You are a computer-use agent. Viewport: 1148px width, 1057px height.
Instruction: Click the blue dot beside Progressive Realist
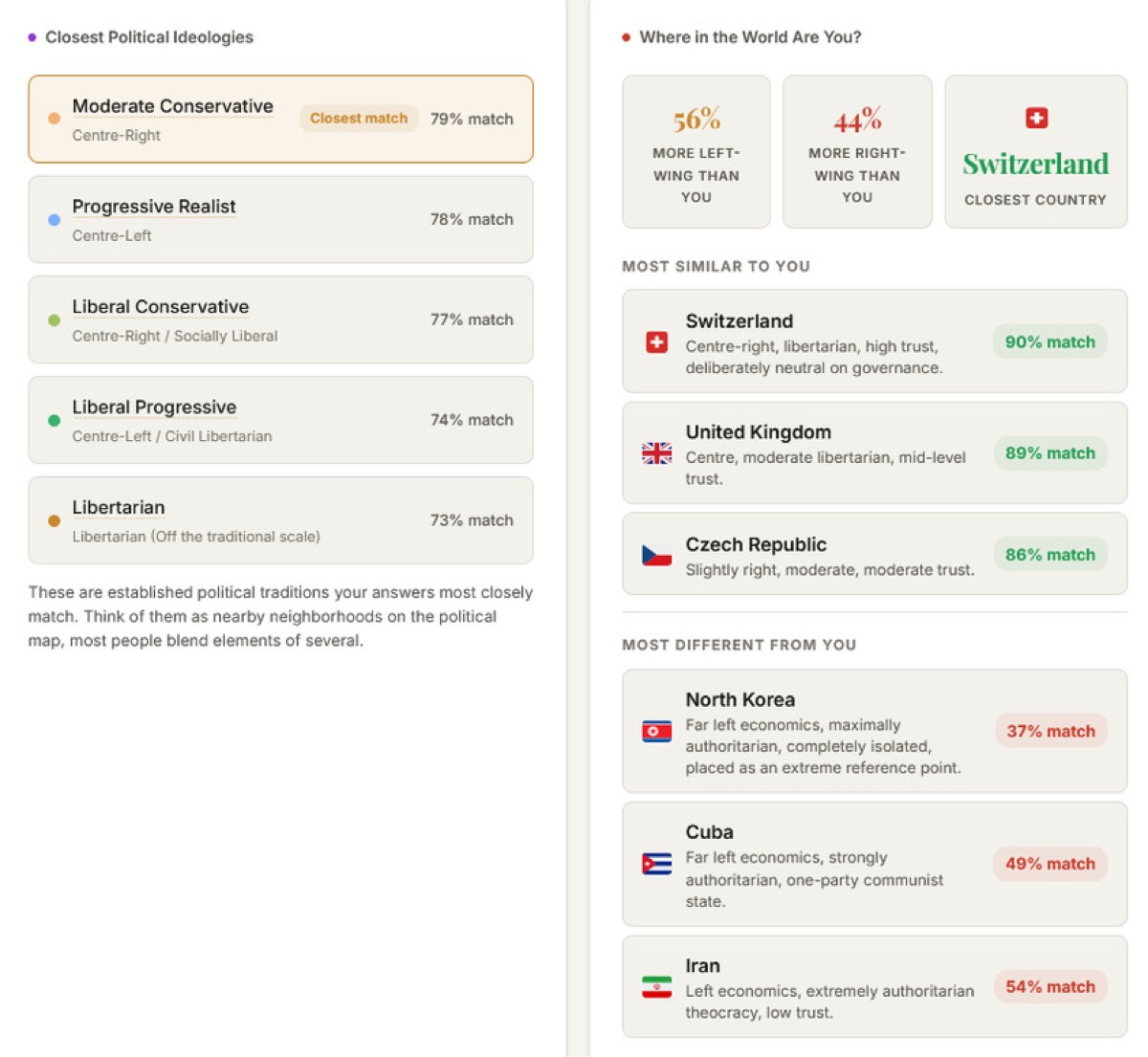click(55, 219)
